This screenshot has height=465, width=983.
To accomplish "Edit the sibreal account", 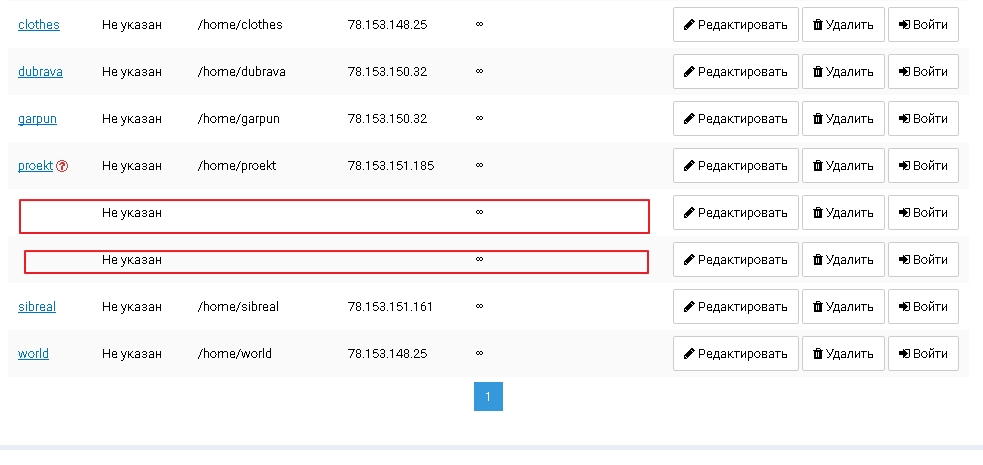I will (x=735, y=306).
